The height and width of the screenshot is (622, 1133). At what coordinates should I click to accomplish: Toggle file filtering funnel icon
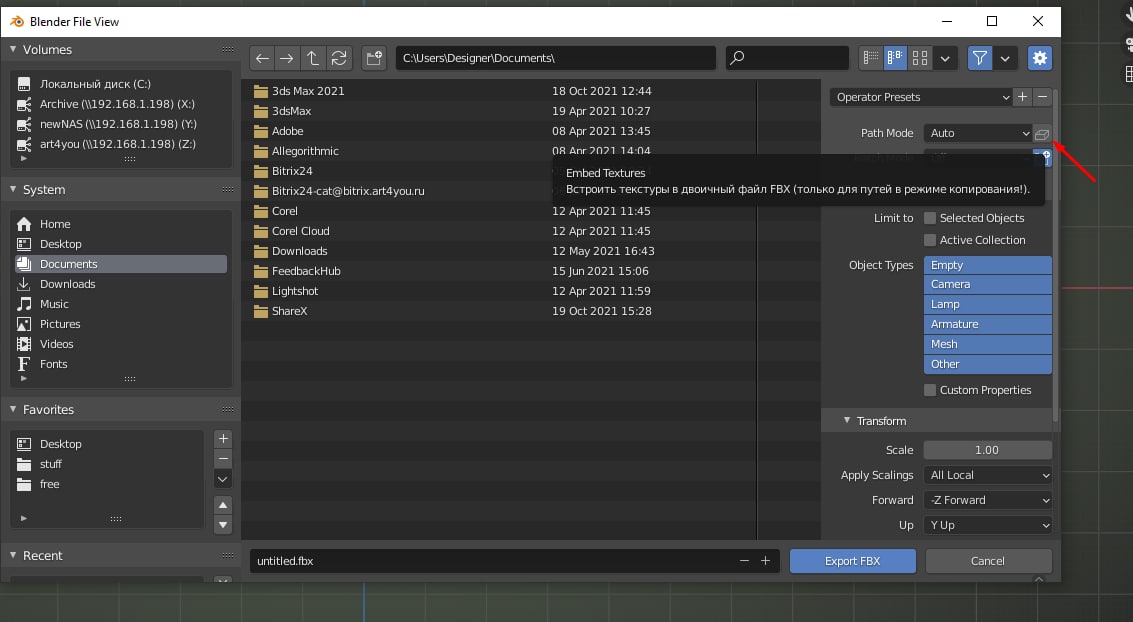pos(980,59)
